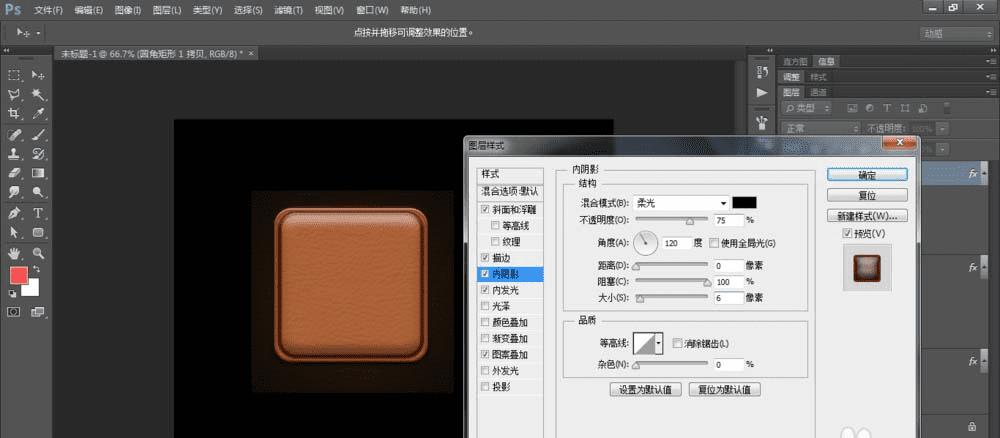
Task: Open the 滤镜 (Filter) menu
Action: point(289,9)
